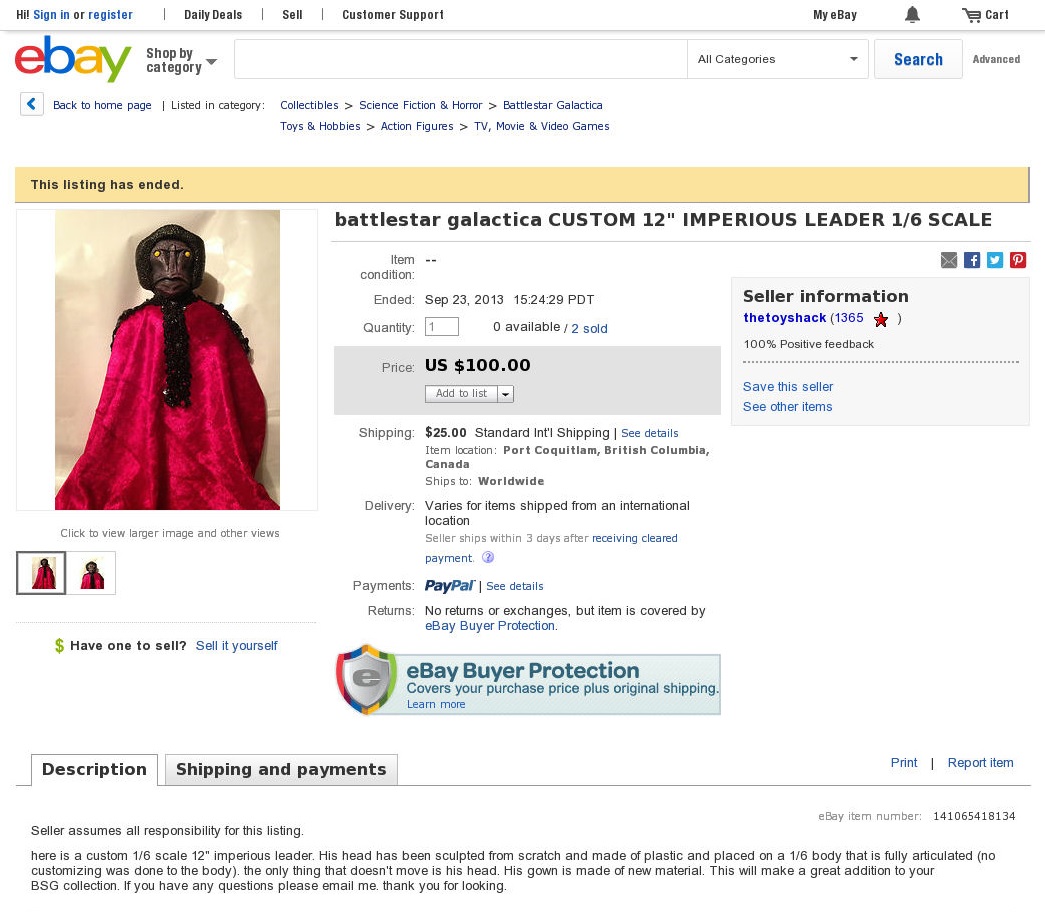Screen dimensions: 1045x915
Task: Expand the Add to list arrow
Action: (506, 394)
